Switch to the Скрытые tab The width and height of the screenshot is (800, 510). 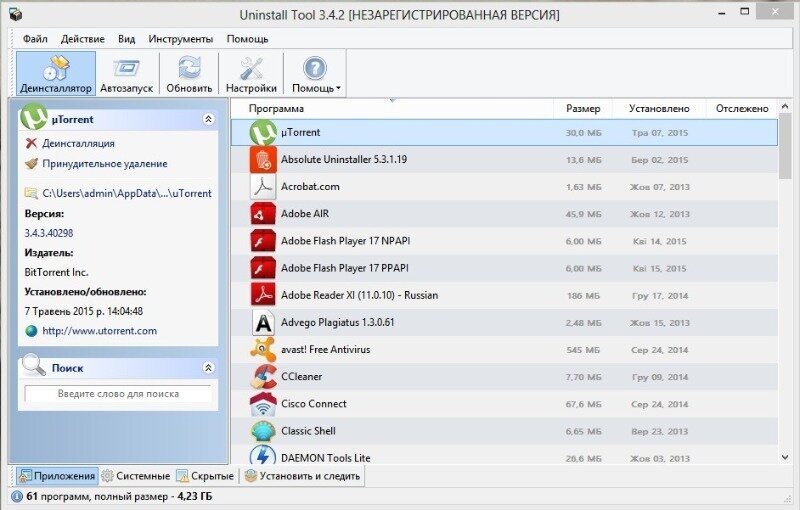tap(205, 476)
